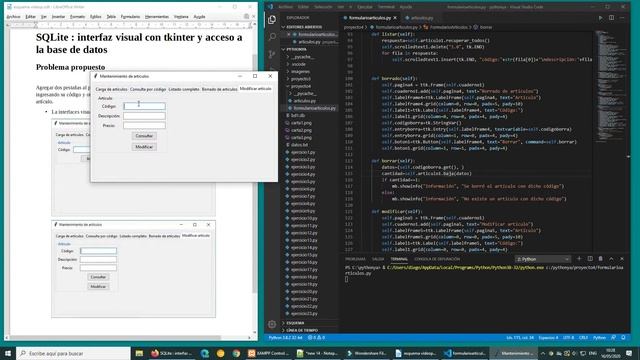Click the feedback icon in VS Code status bar
Screen dimensions: 640x360
[613, 338]
